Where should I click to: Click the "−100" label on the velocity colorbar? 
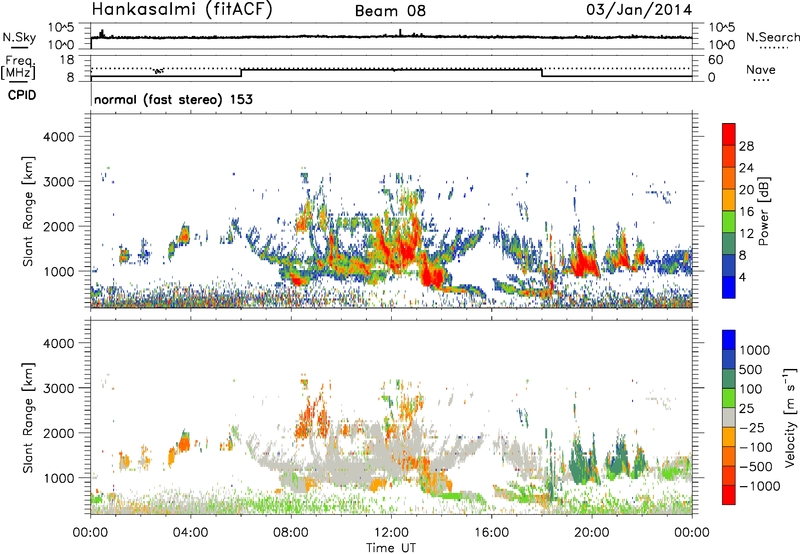756,447
